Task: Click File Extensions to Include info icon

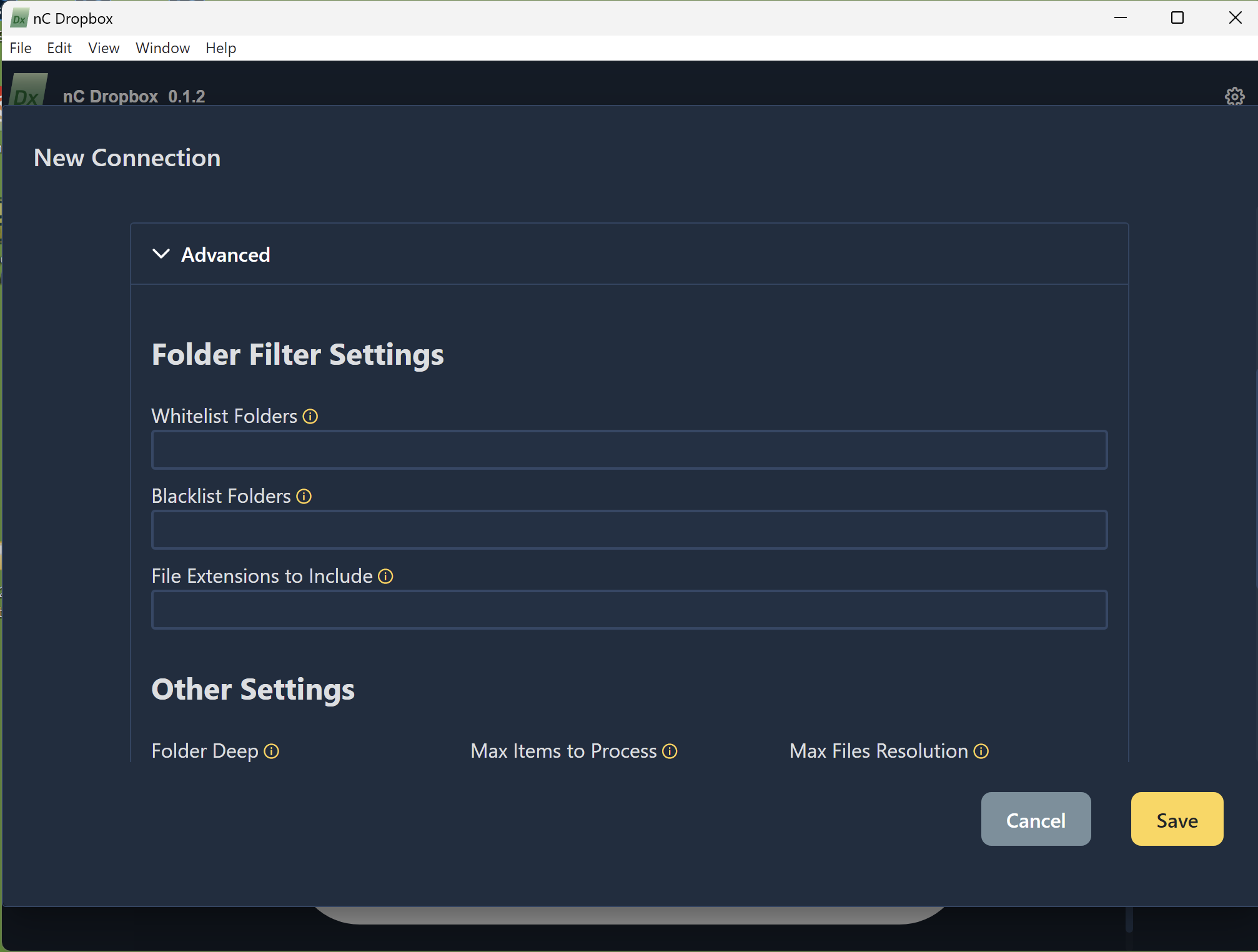Action: pyautogui.click(x=386, y=576)
